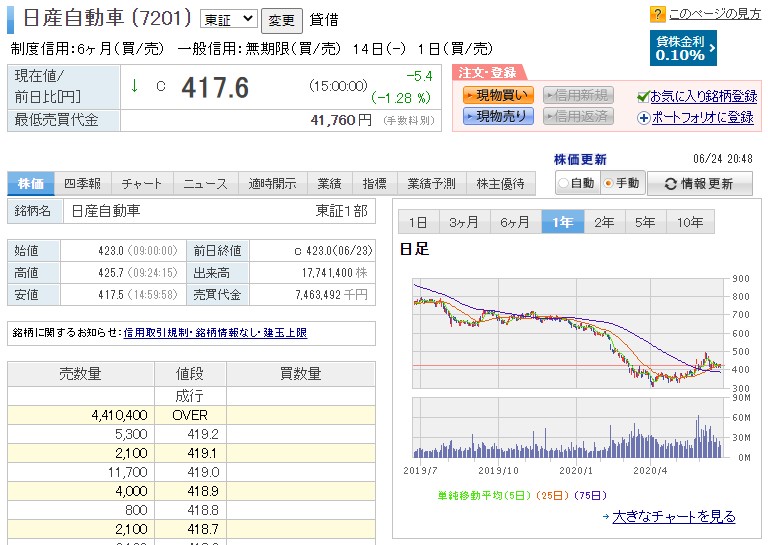The image size is (768, 545).
Task: Click the 418.9 price row
Action: click(192, 491)
